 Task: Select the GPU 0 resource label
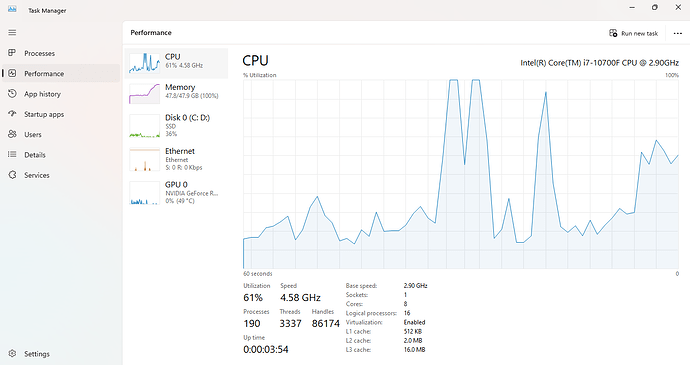[x=176, y=184]
